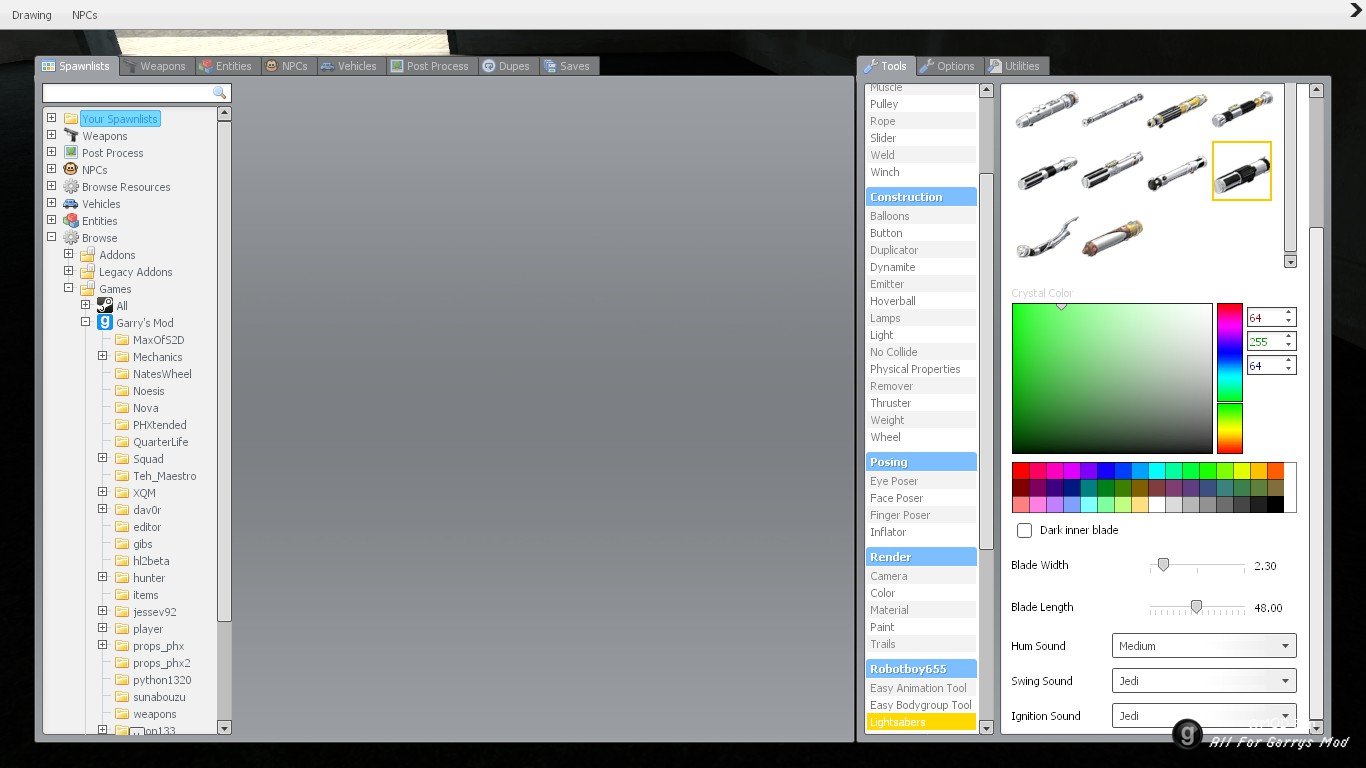
Task: Click the vertical hue bar
Action: tap(1230, 378)
